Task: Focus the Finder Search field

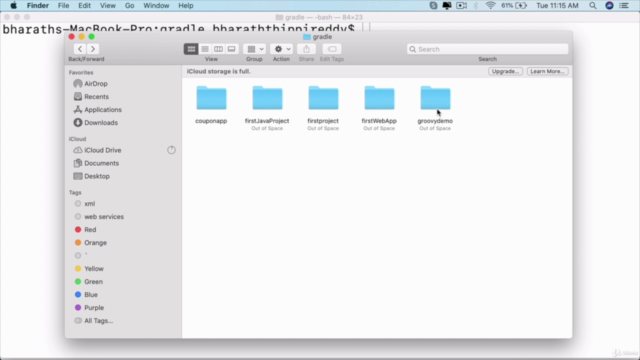Action: pyautogui.click(x=487, y=49)
